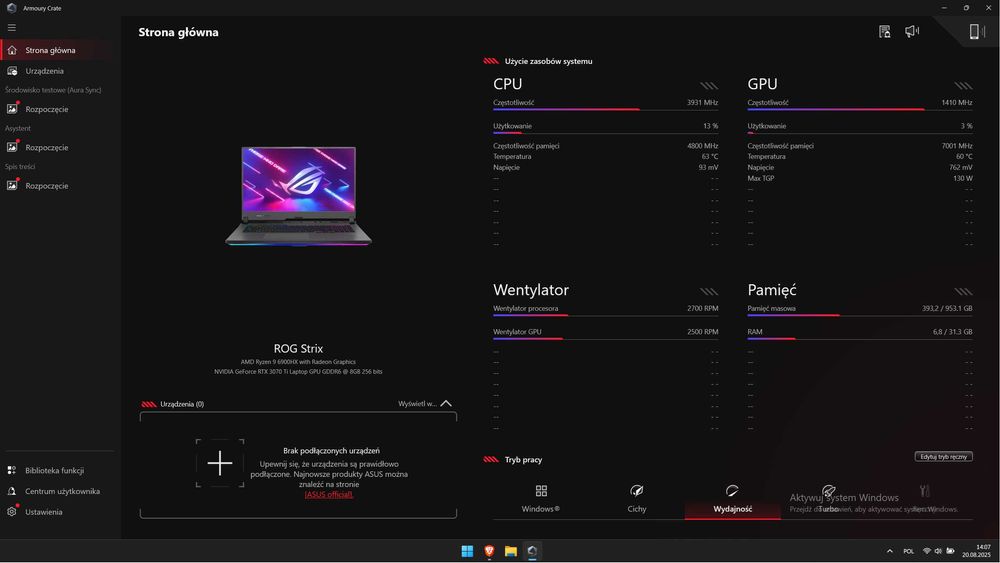Screen dimensions: 1000x563
Task: Open the Wi-Fi network tray icon
Action: (927, 551)
